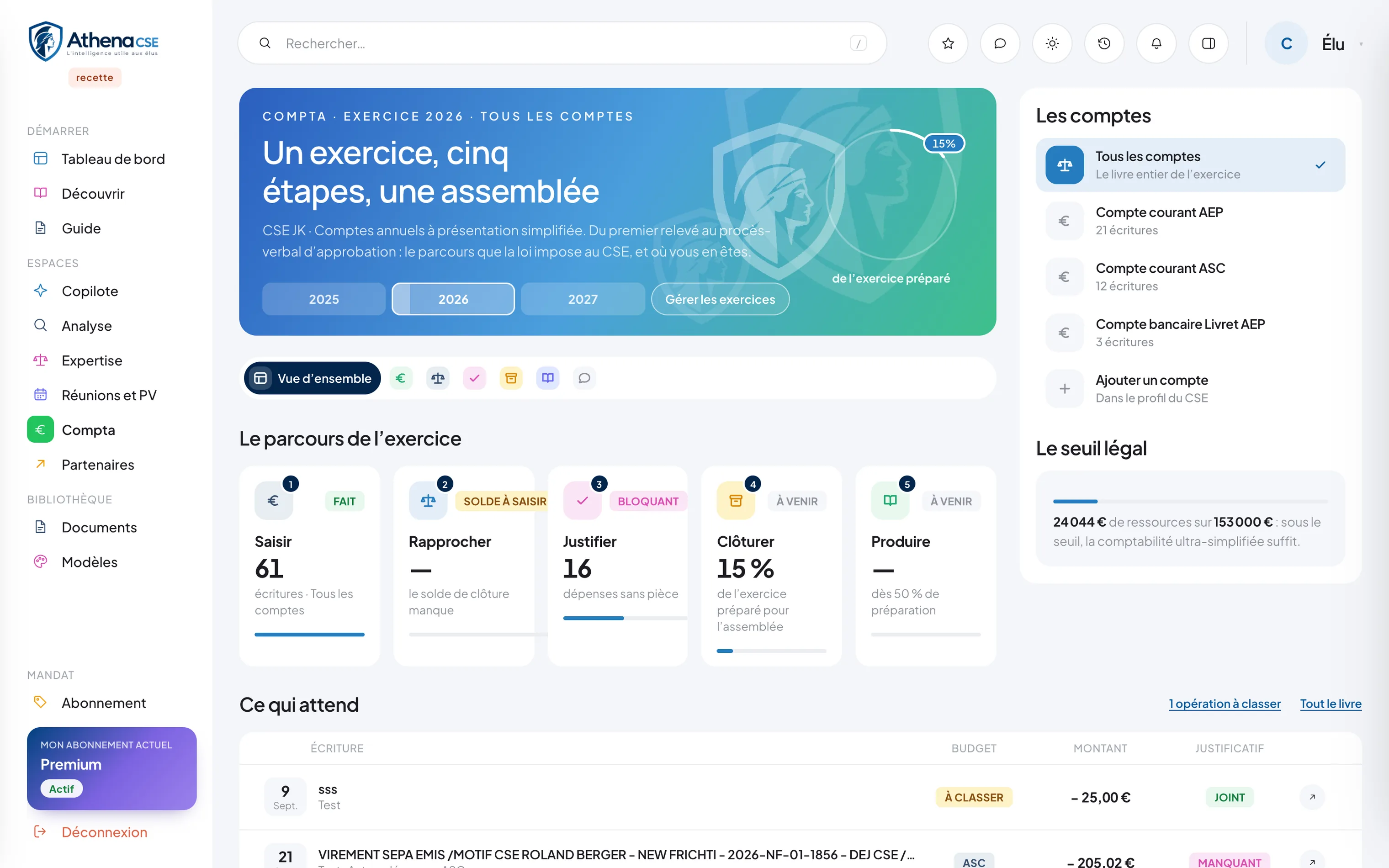1389x868 pixels.
Task: Open favorites star icon in top bar
Action: coord(948,44)
